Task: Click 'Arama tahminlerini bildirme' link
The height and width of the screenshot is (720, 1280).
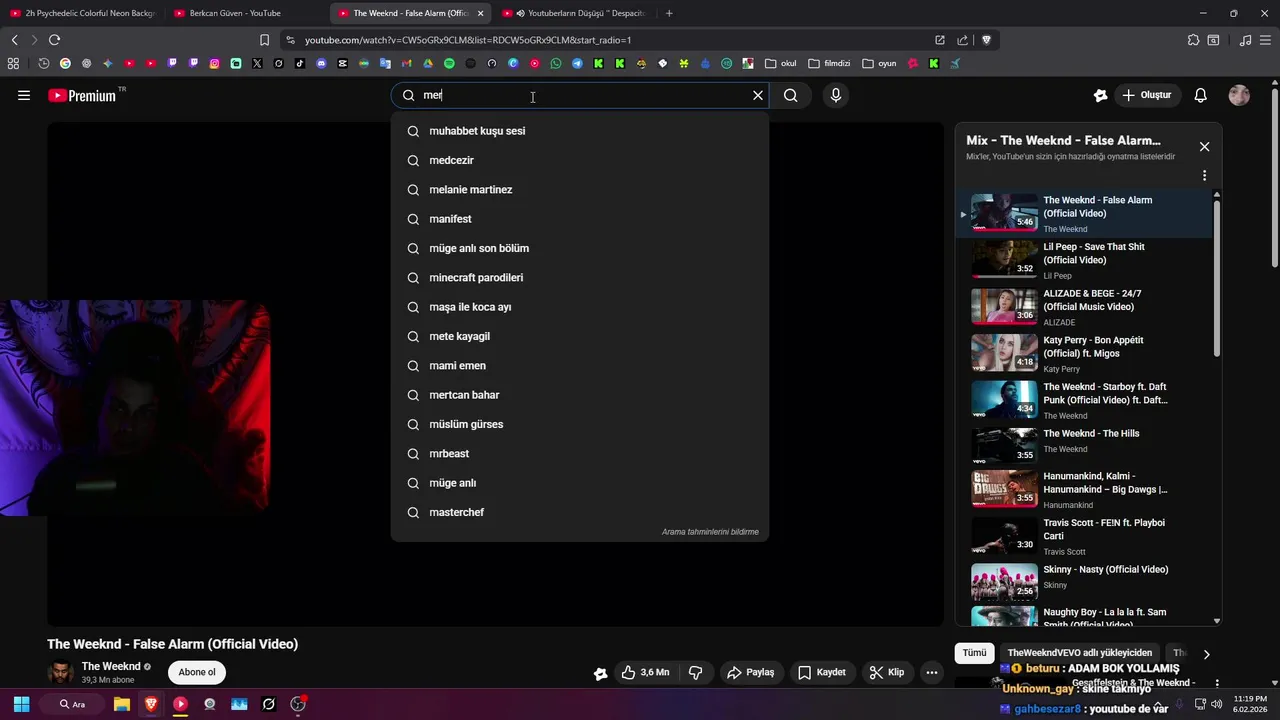Action: coord(710,532)
